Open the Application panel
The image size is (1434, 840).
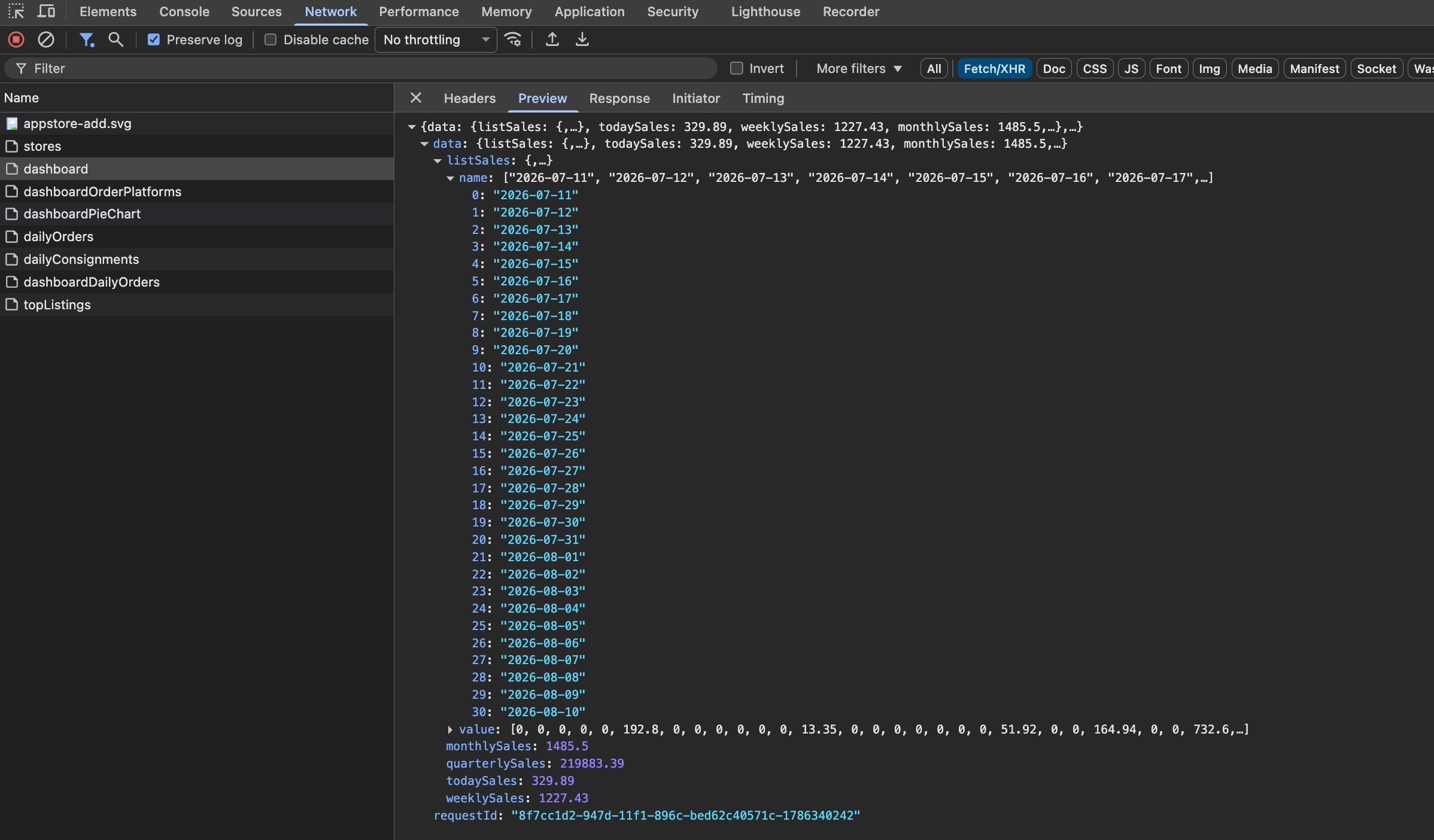(x=590, y=11)
